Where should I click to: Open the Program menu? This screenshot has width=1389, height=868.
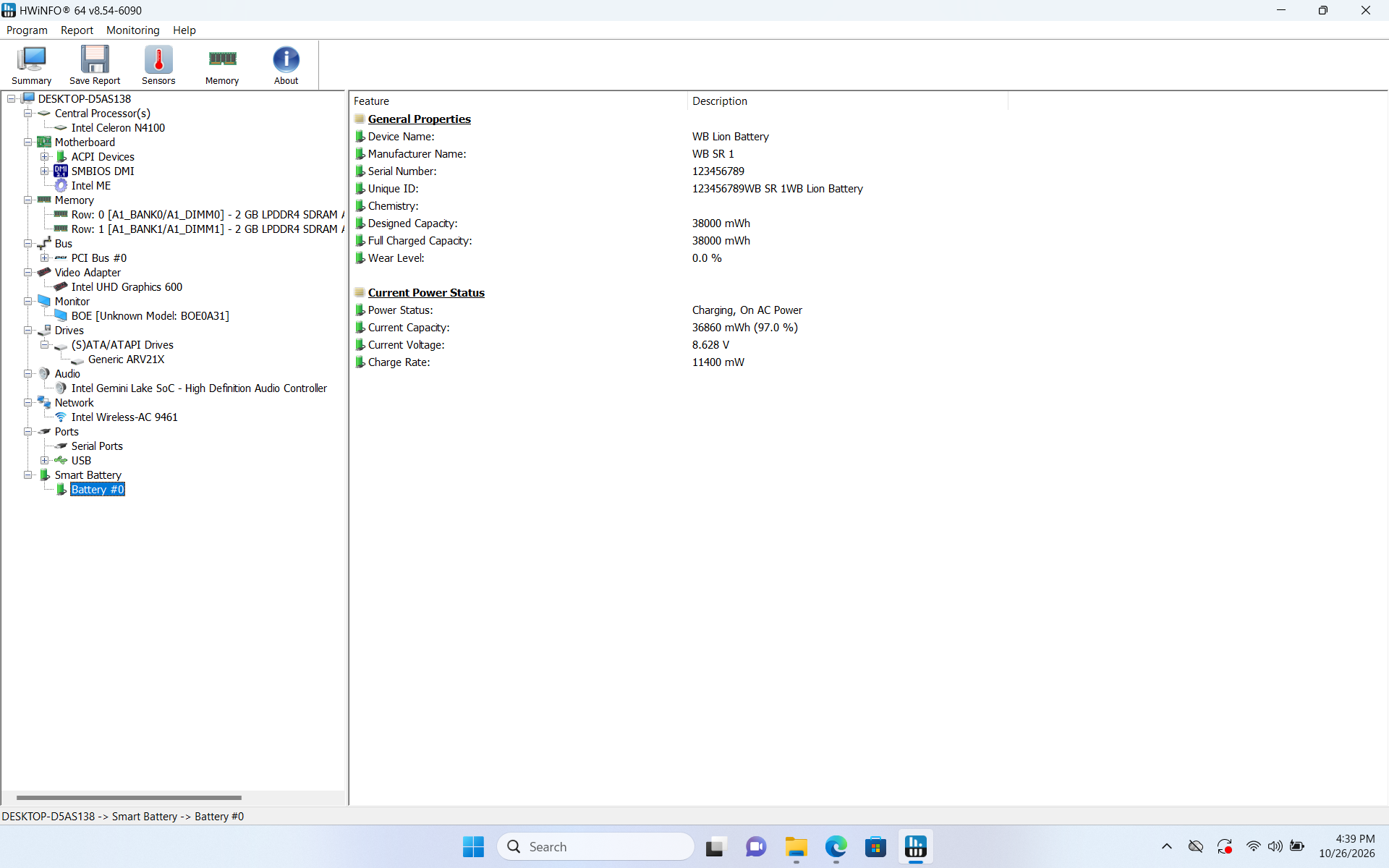tap(27, 30)
